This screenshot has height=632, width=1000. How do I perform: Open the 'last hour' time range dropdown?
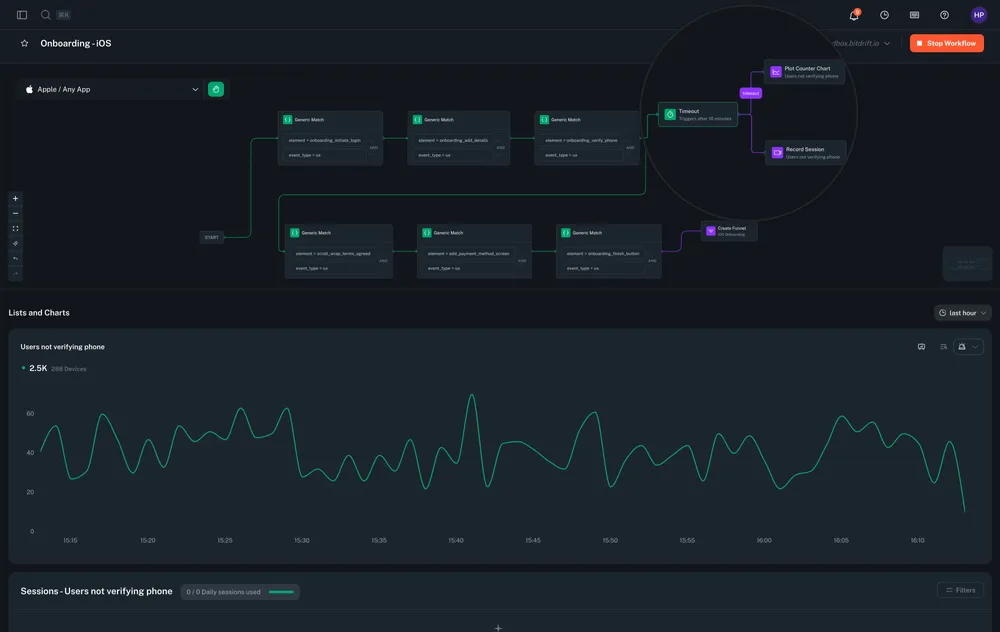pyautogui.click(x=962, y=313)
